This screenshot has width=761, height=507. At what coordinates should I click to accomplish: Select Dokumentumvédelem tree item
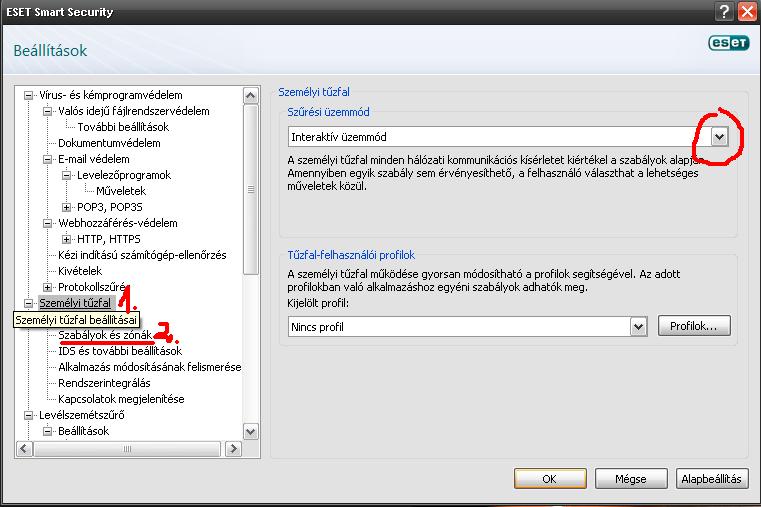pyautogui.click(x=109, y=143)
